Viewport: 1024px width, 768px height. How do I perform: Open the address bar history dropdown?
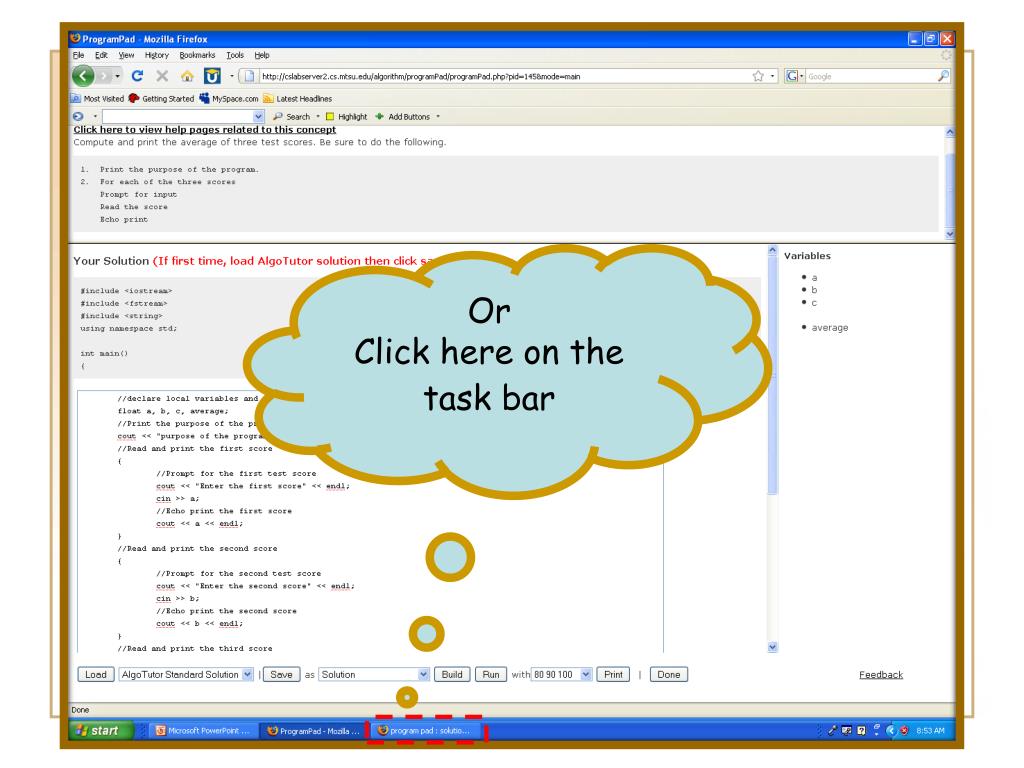[x=773, y=76]
